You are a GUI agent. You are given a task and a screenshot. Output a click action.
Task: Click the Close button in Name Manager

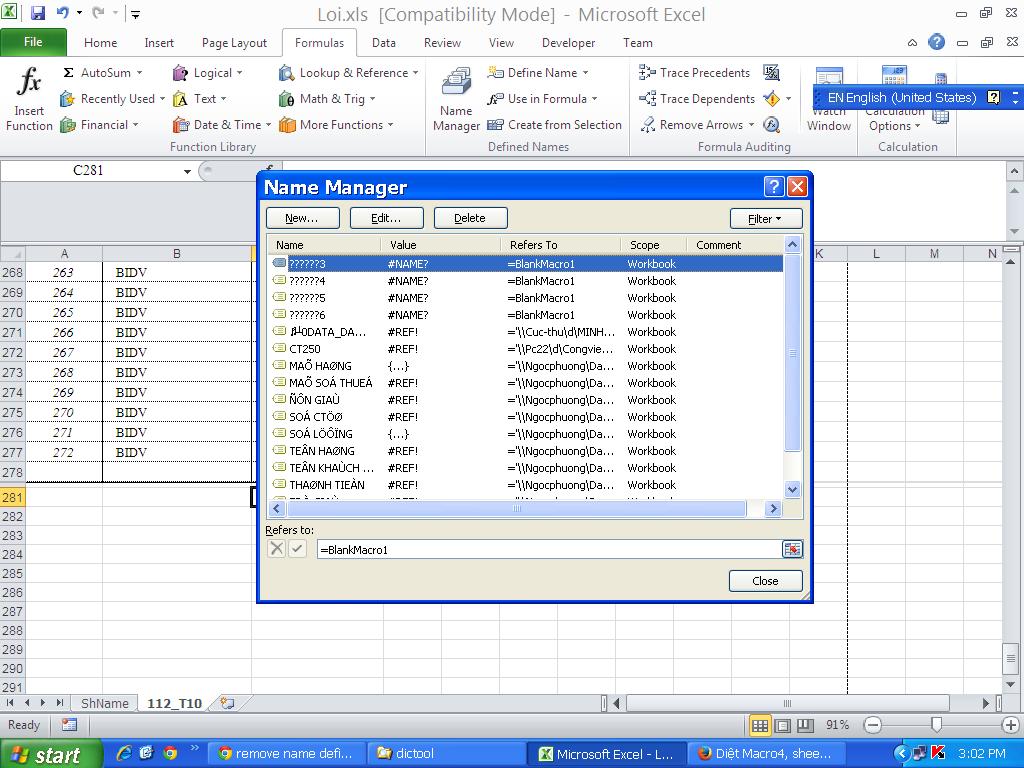click(x=765, y=581)
